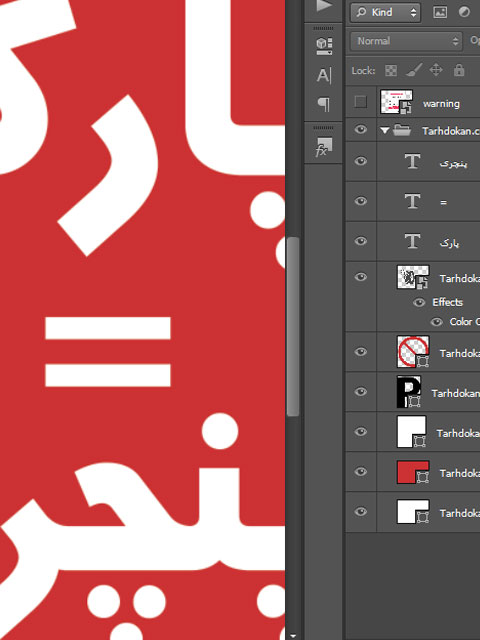
Task: Click the canvas vertical scrollbar thumb
Action: pyautogui.click(x=293, y=327)
